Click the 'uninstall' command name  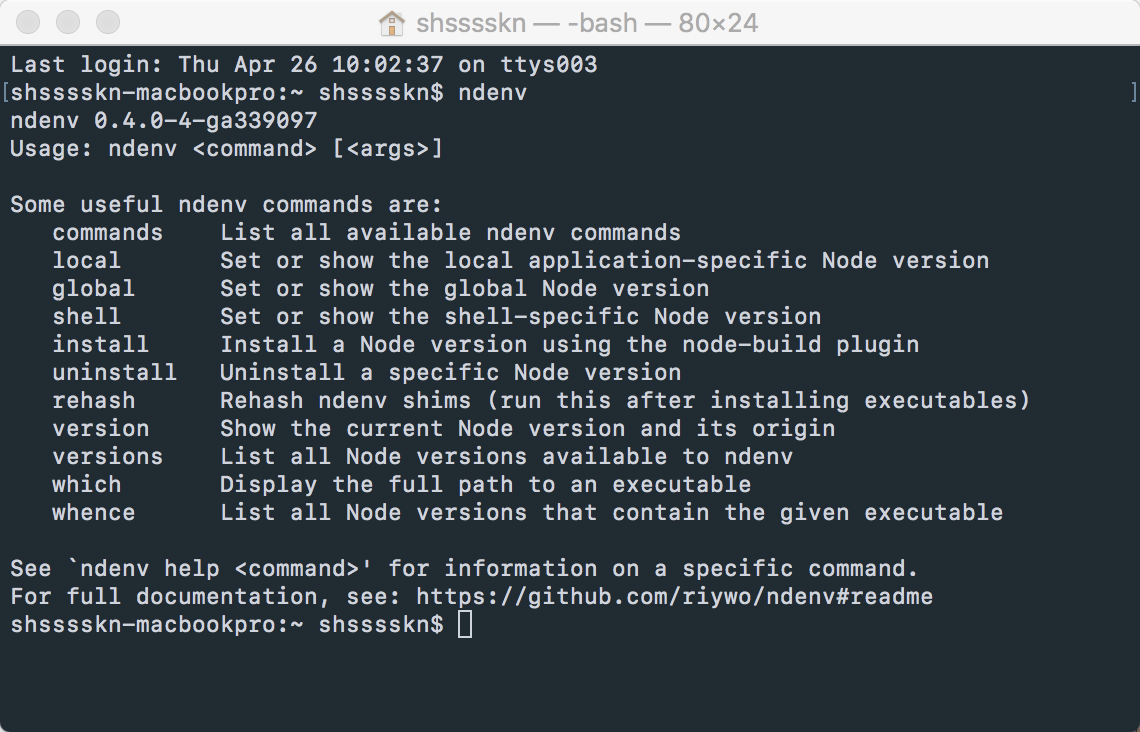pyautogui.click(x=115, y=372)
